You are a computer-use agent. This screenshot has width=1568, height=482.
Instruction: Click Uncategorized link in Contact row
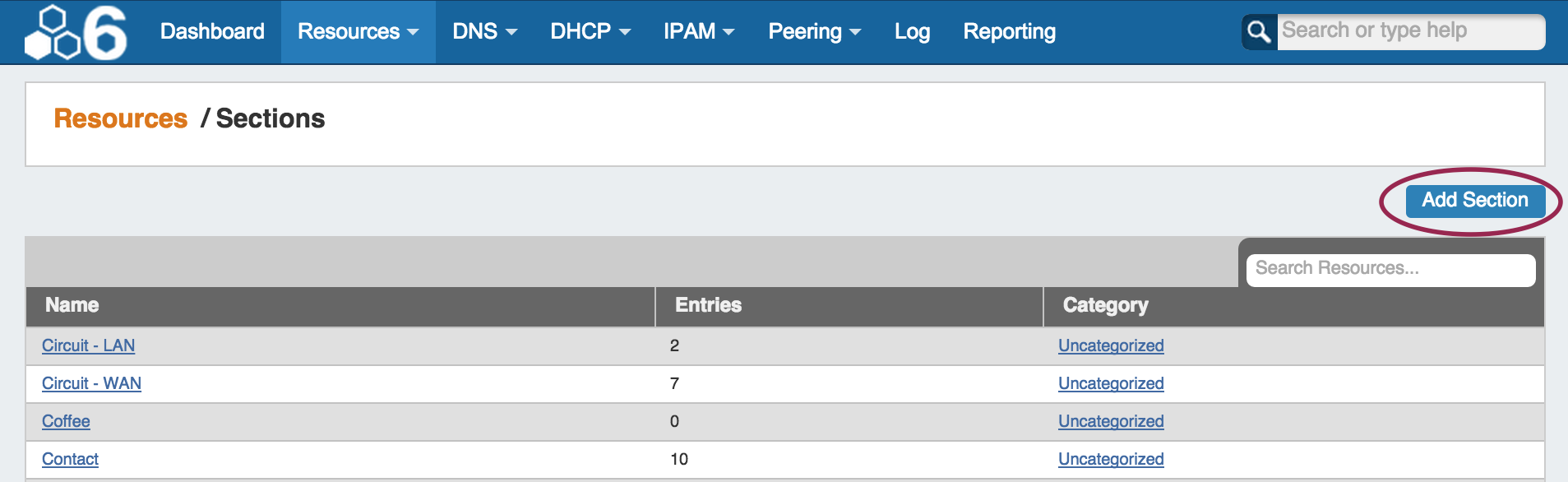coord(1110,460)
